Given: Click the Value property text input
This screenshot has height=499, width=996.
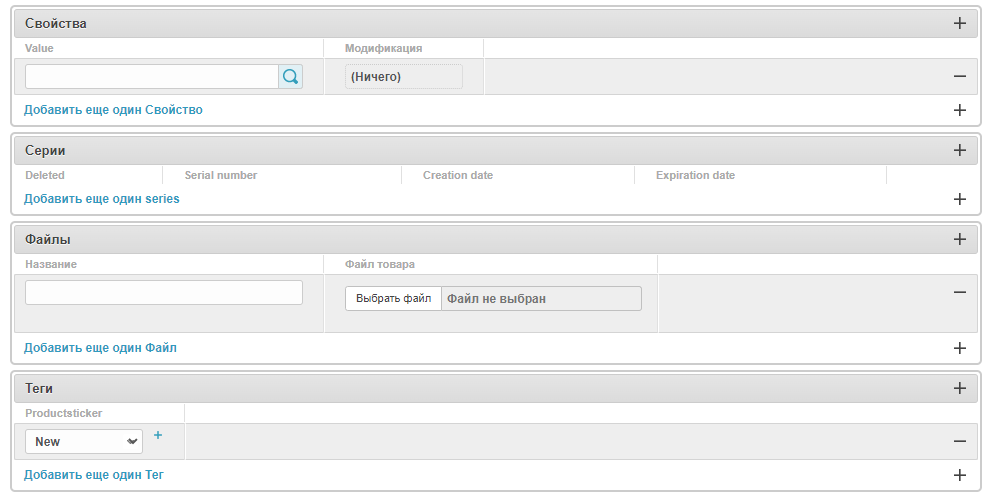Looking at the screenshot, I should coord(151,77).
